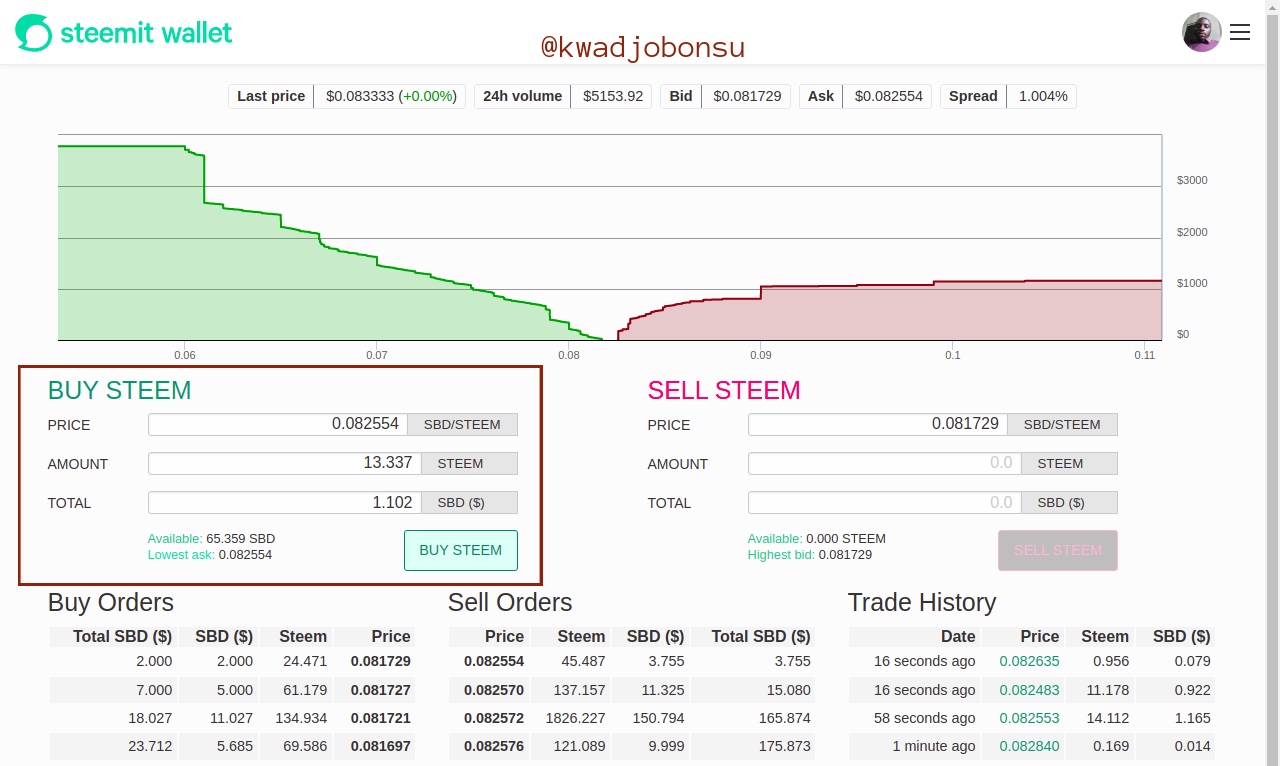Select sell order priced 0.082576
This screenshot has width=1280, height=766.
click(x=632, y=746)
